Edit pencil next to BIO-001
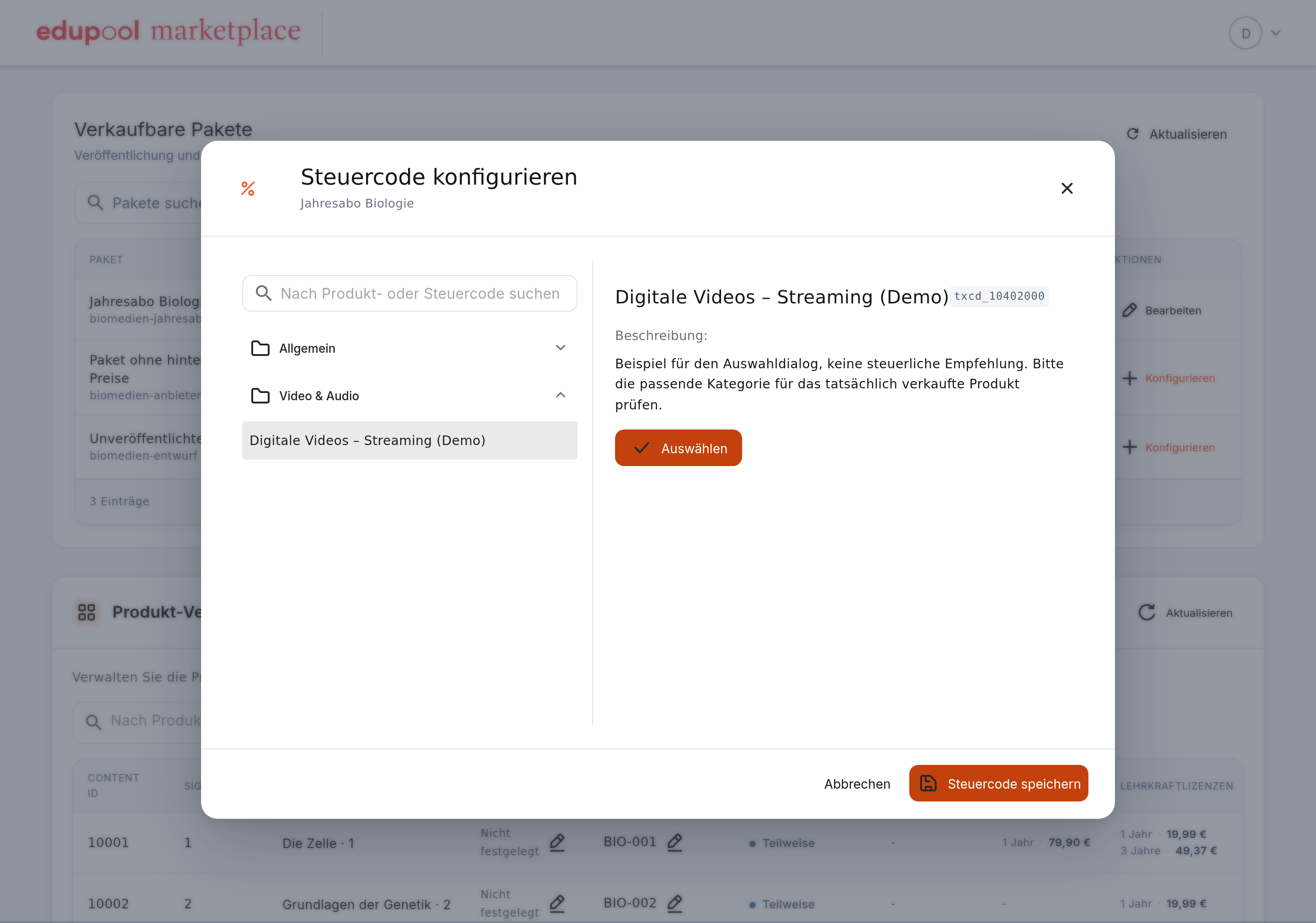1316x923 pixels. pyautogui.click(x=674, y=842)
